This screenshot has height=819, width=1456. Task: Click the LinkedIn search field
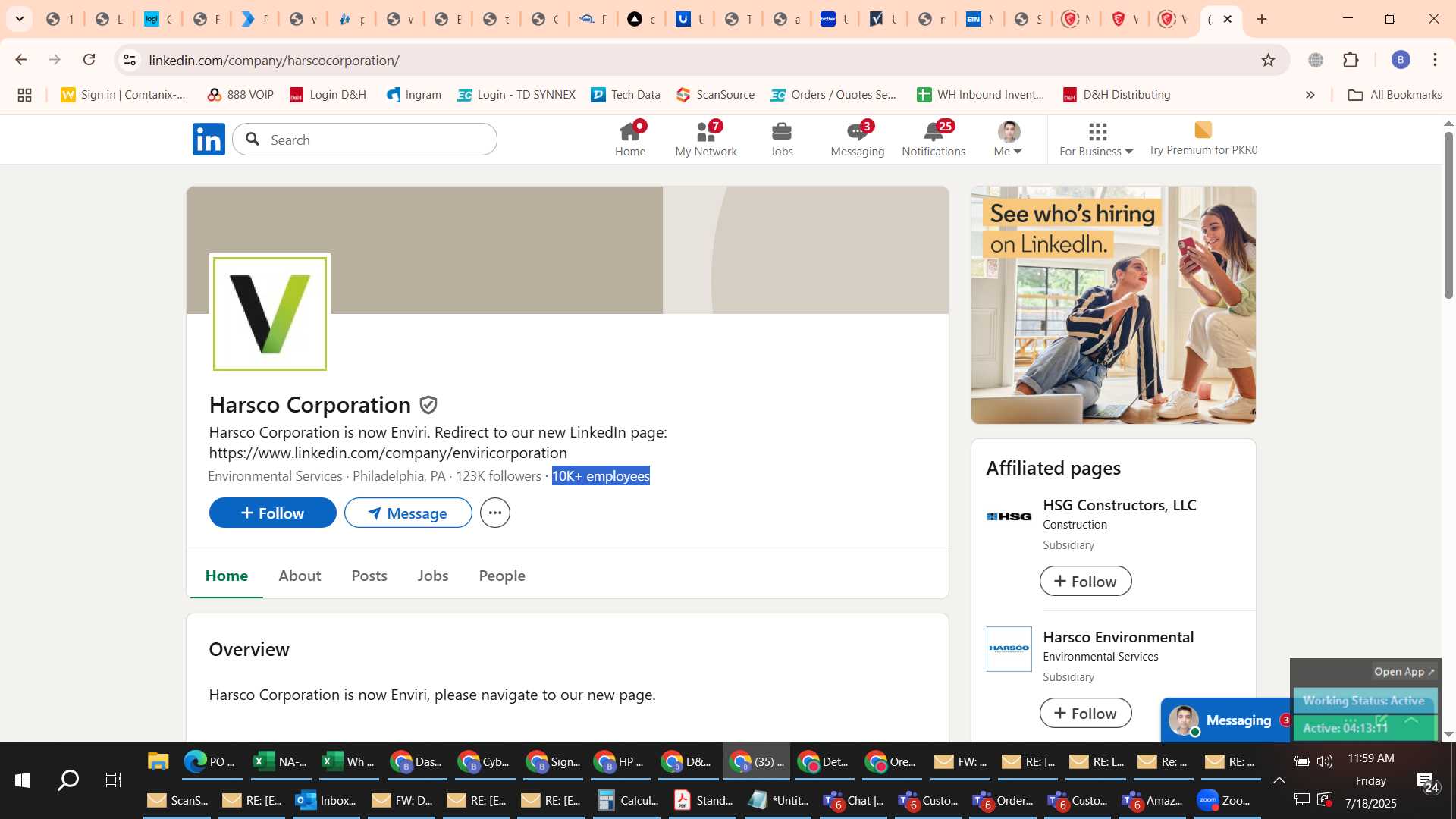coord(365,140)
